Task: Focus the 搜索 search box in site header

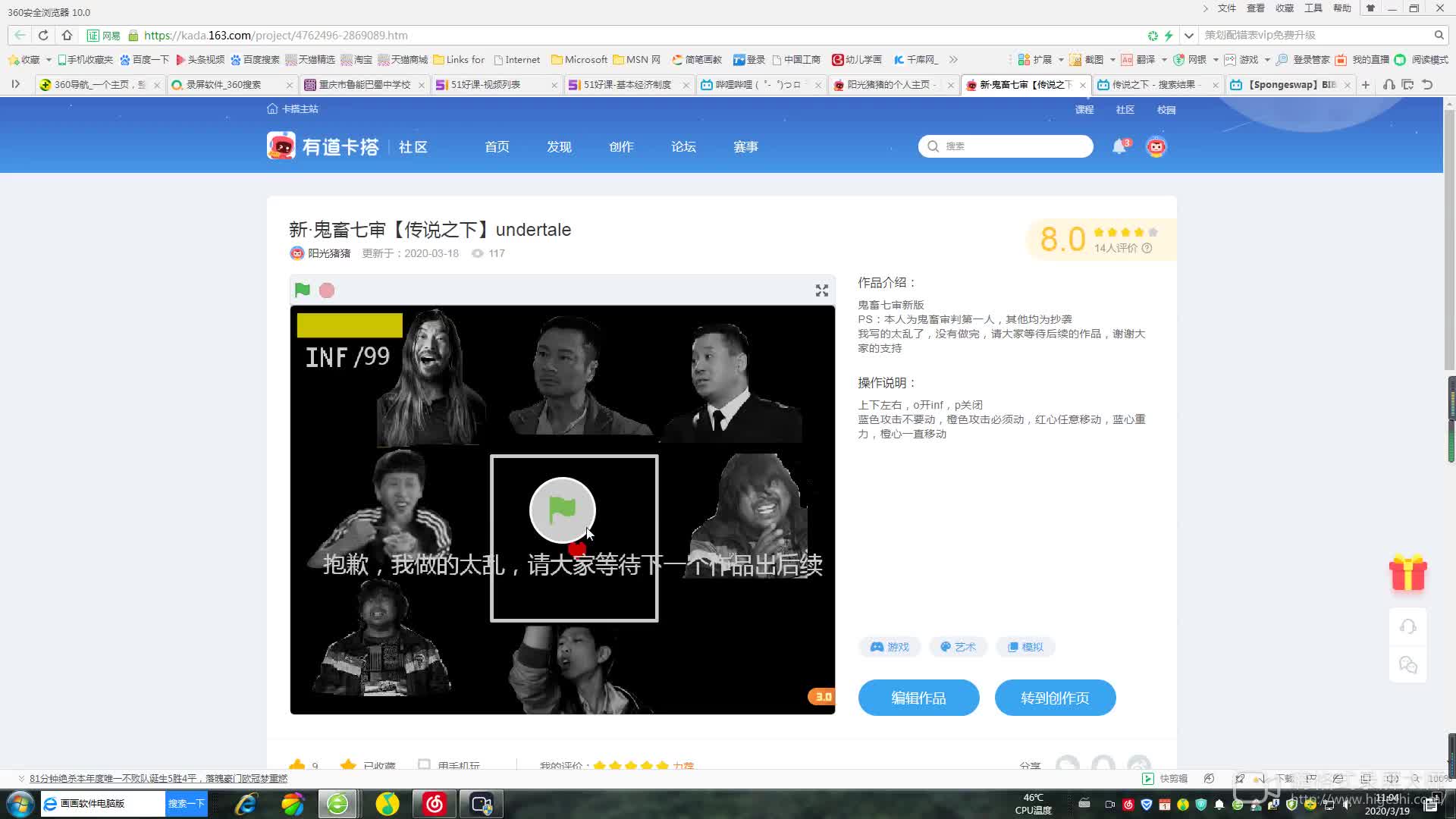Action: pyautogui.click(x=1006, y=146)
